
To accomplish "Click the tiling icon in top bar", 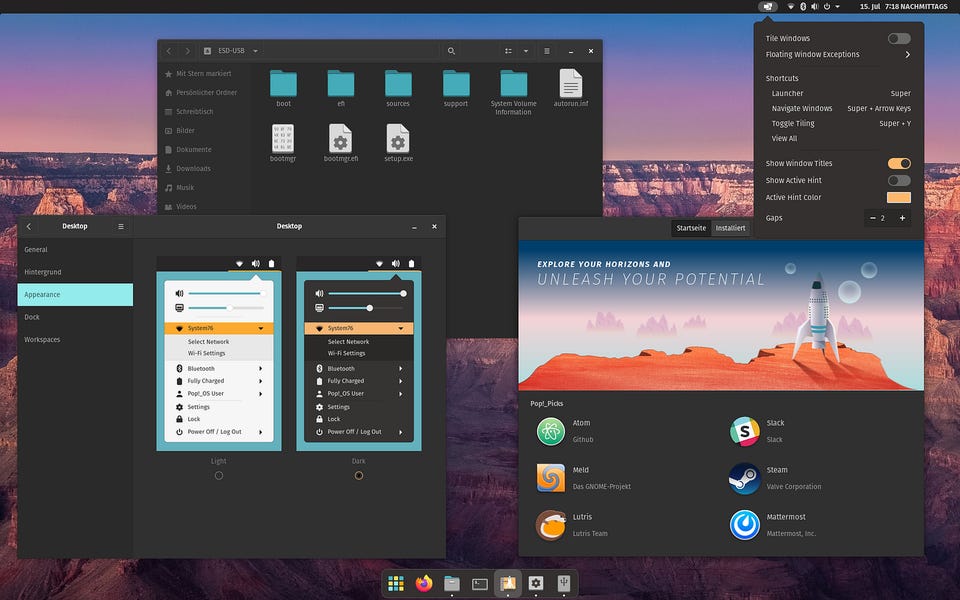I will (x=767, y=6).
